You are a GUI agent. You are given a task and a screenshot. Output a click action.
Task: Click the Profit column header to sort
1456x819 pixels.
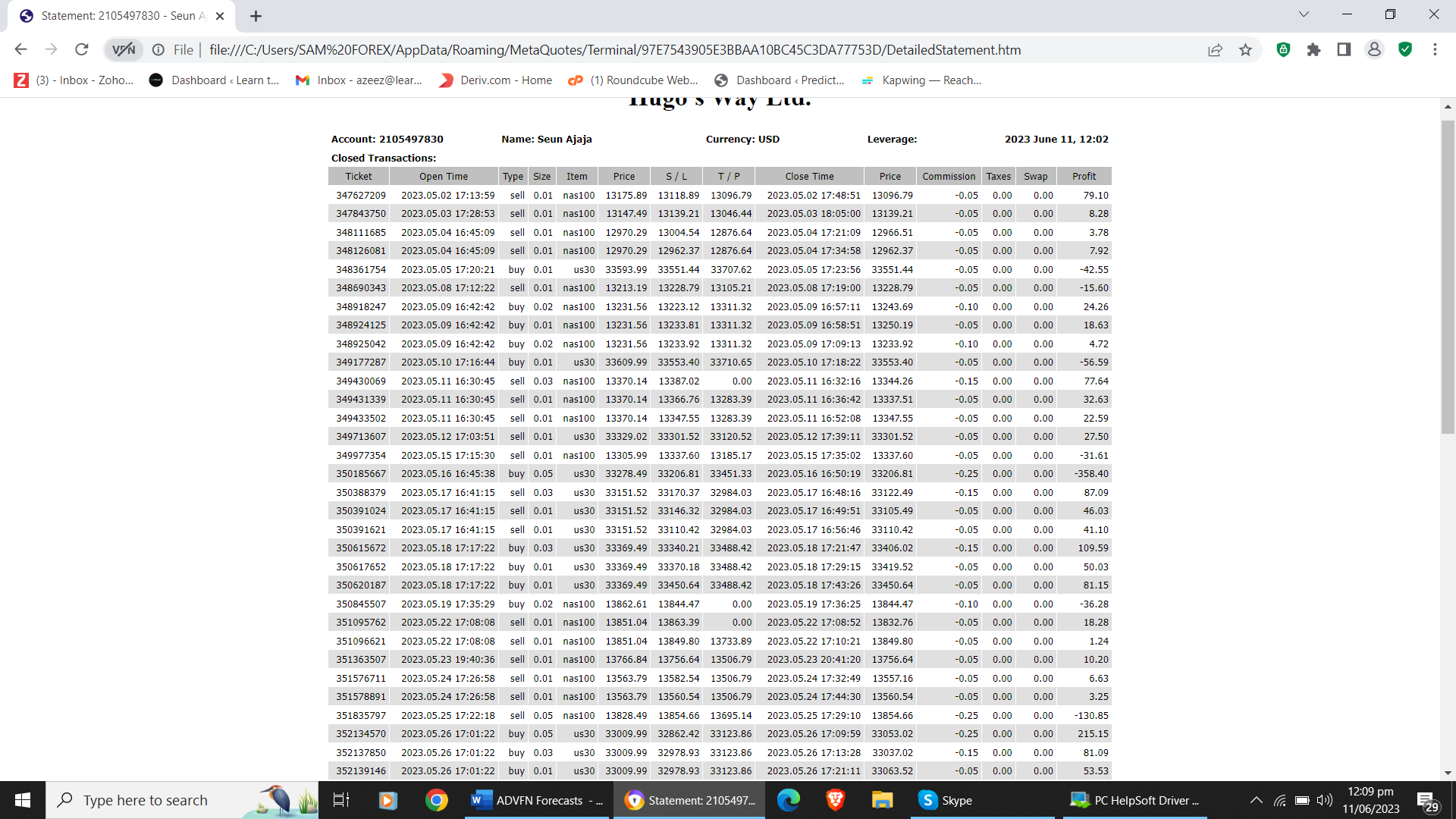coord(1084,176)
